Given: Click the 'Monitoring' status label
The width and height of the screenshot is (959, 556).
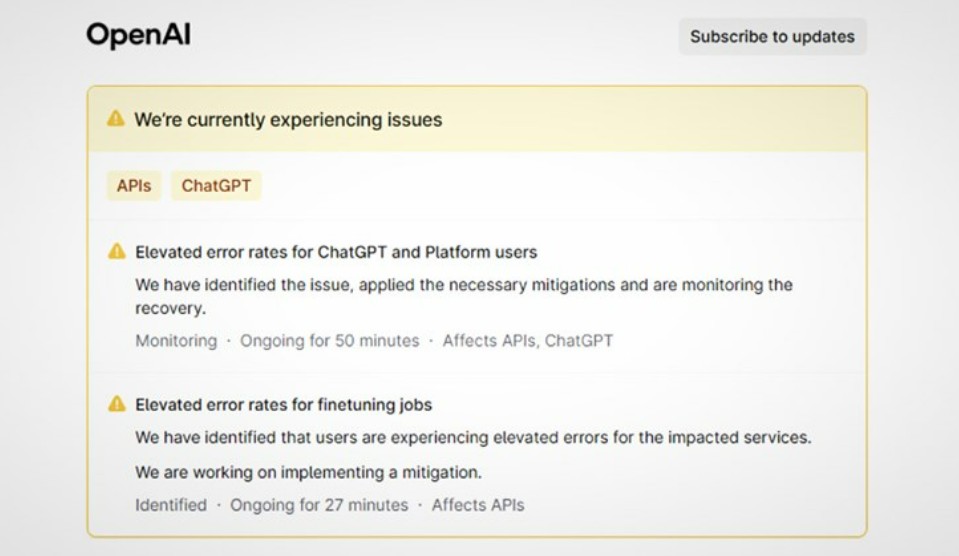Looking at the screenshot, I should 176,341.
